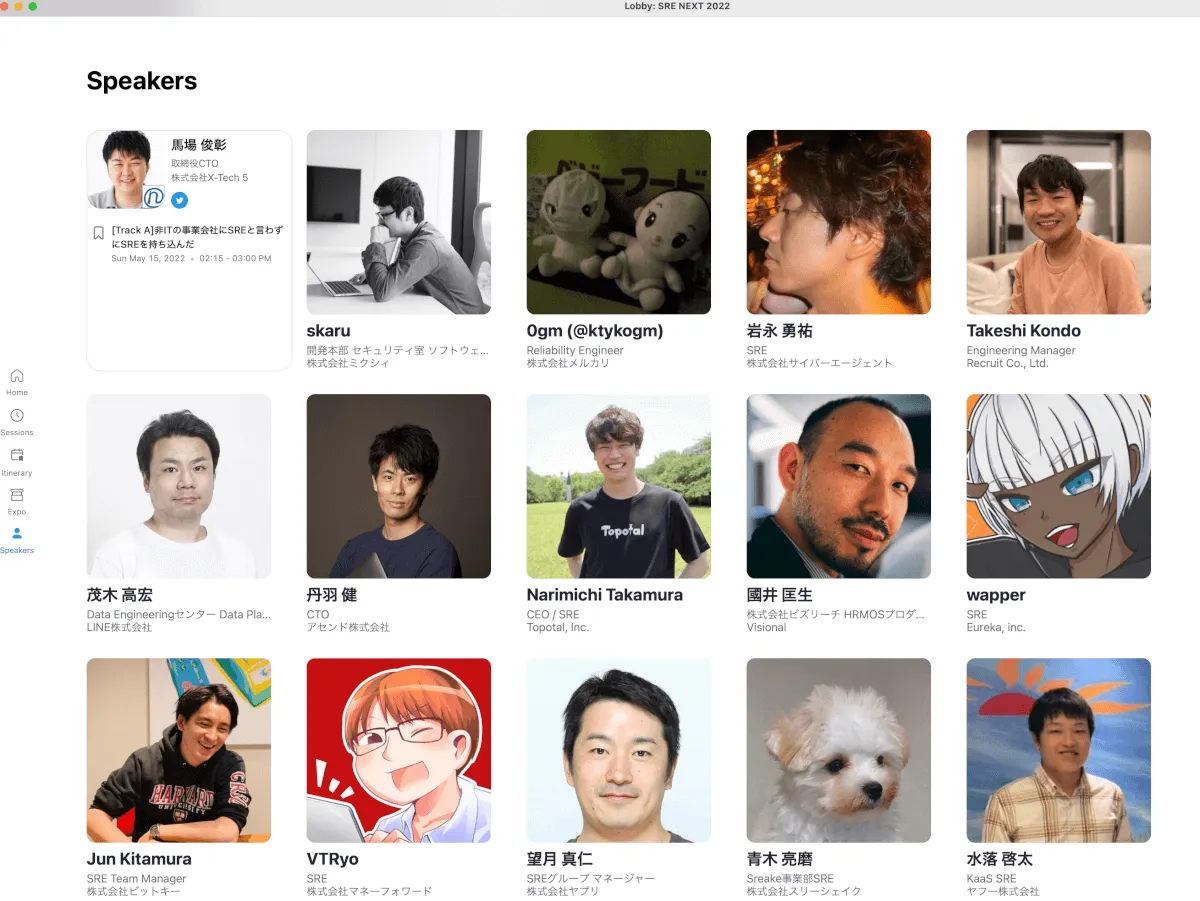The height and width of the screenshot is (901, 1200).
Task: Open the 國井 匡生 speaker photo
Action: click(839, 486)
